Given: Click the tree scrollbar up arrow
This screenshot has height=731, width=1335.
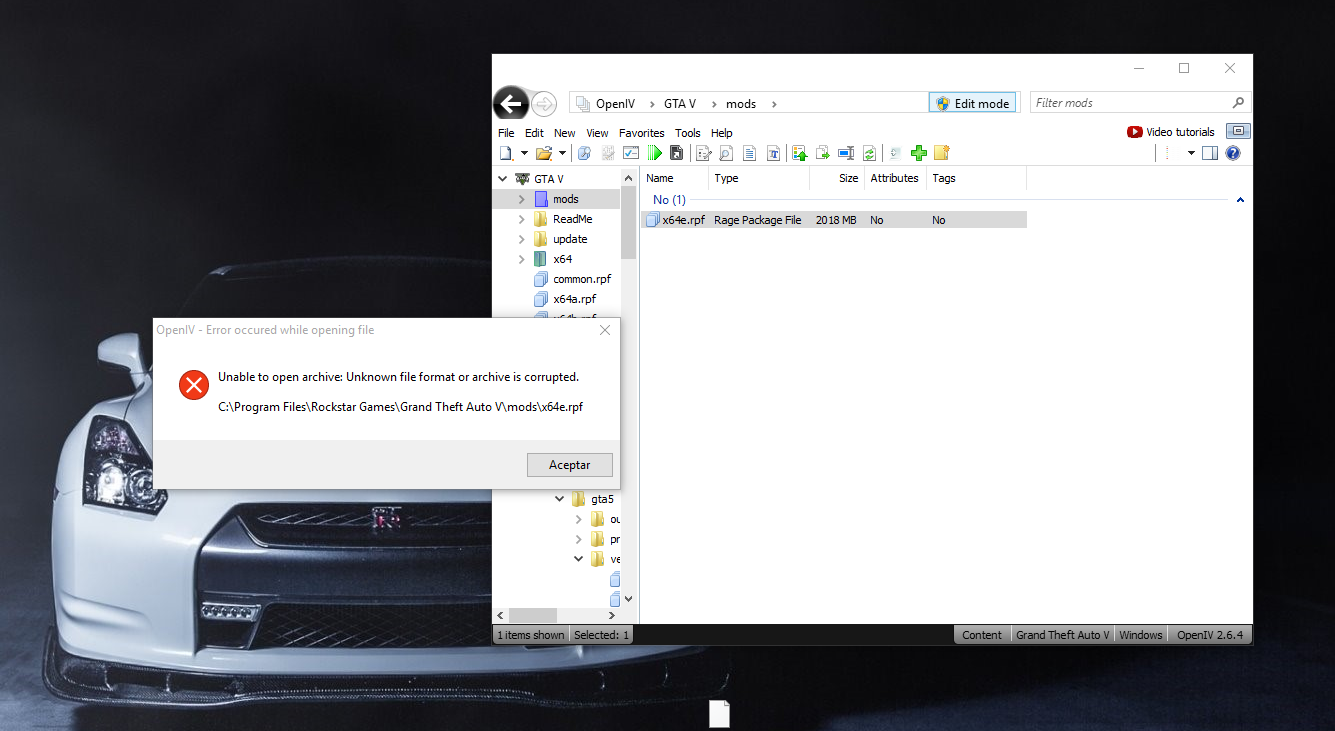Looking at the screenshot, I should point(628,178).
